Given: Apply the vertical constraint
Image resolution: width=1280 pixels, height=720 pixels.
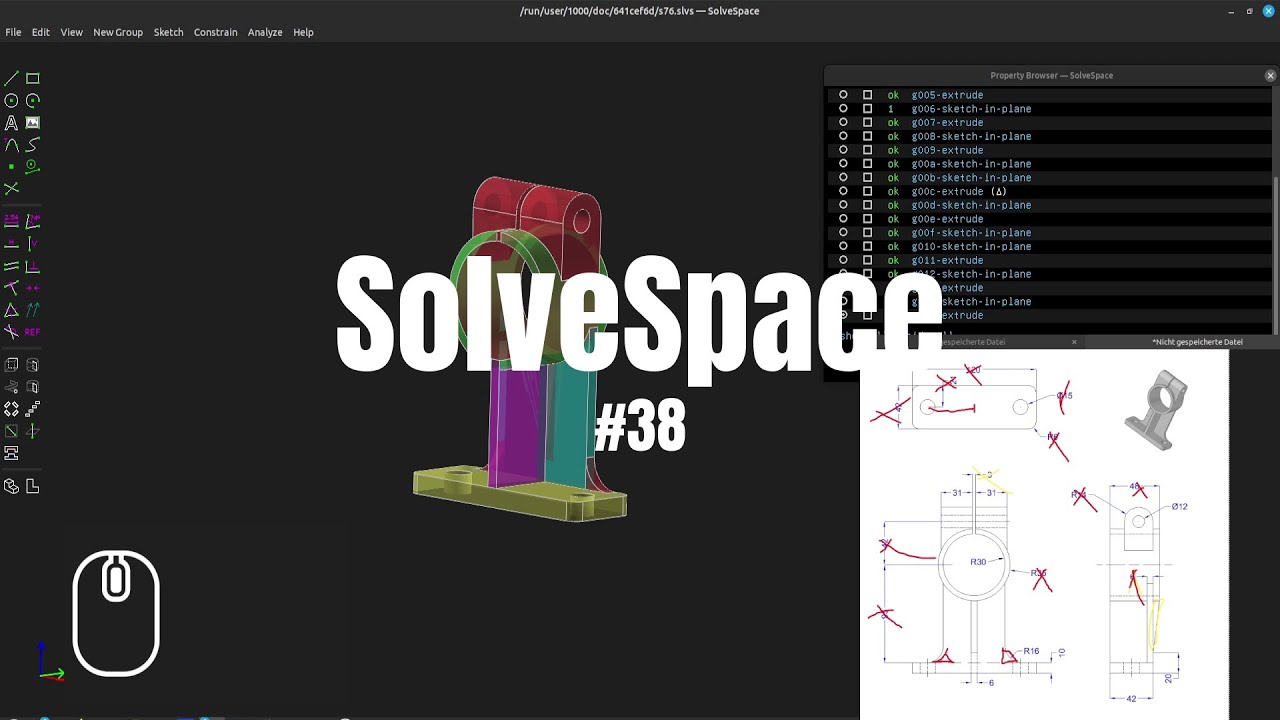Looking at the screenshot, I should [33, 243].
